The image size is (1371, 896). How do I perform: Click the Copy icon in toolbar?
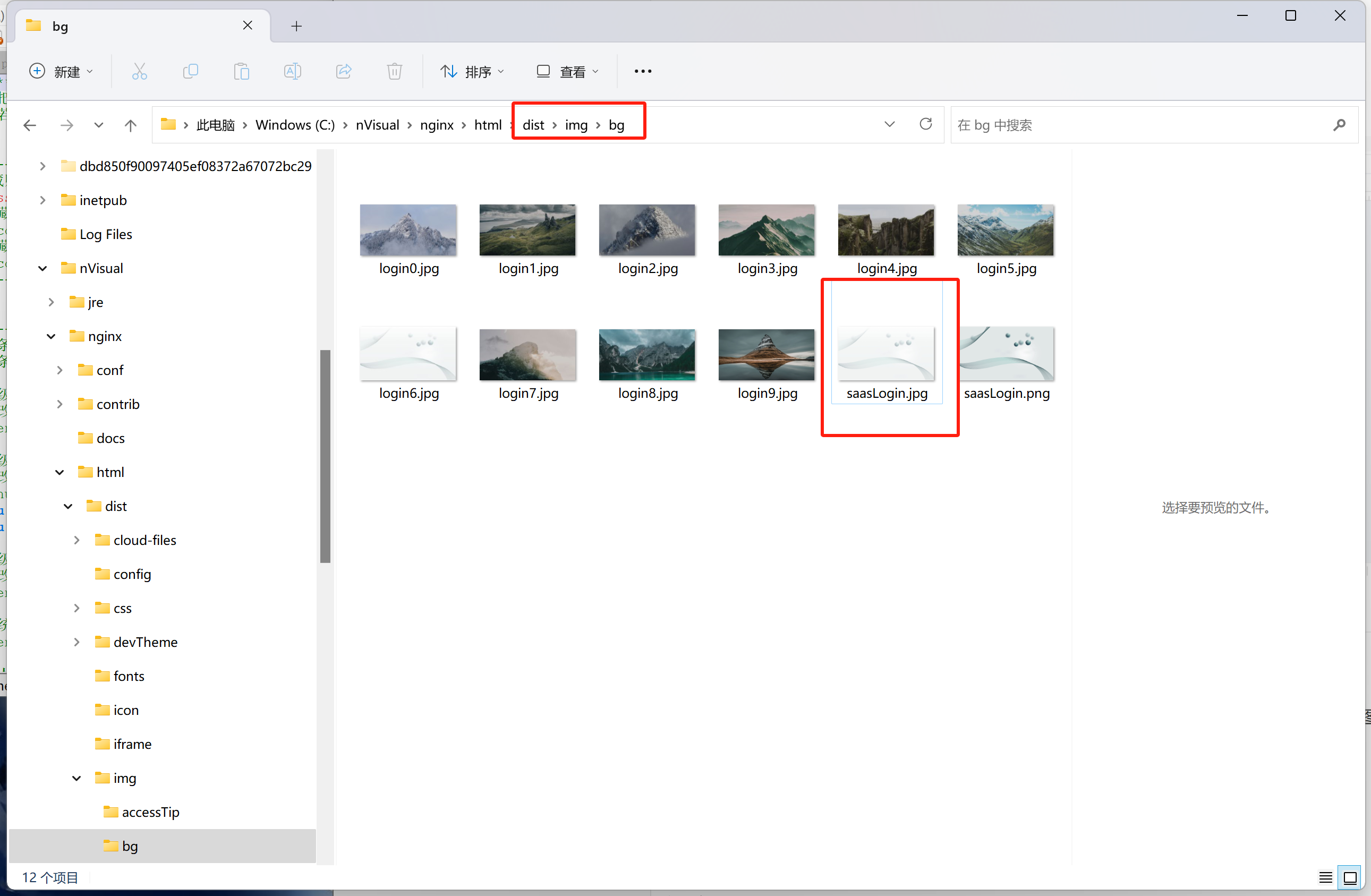tap(190, 71)
